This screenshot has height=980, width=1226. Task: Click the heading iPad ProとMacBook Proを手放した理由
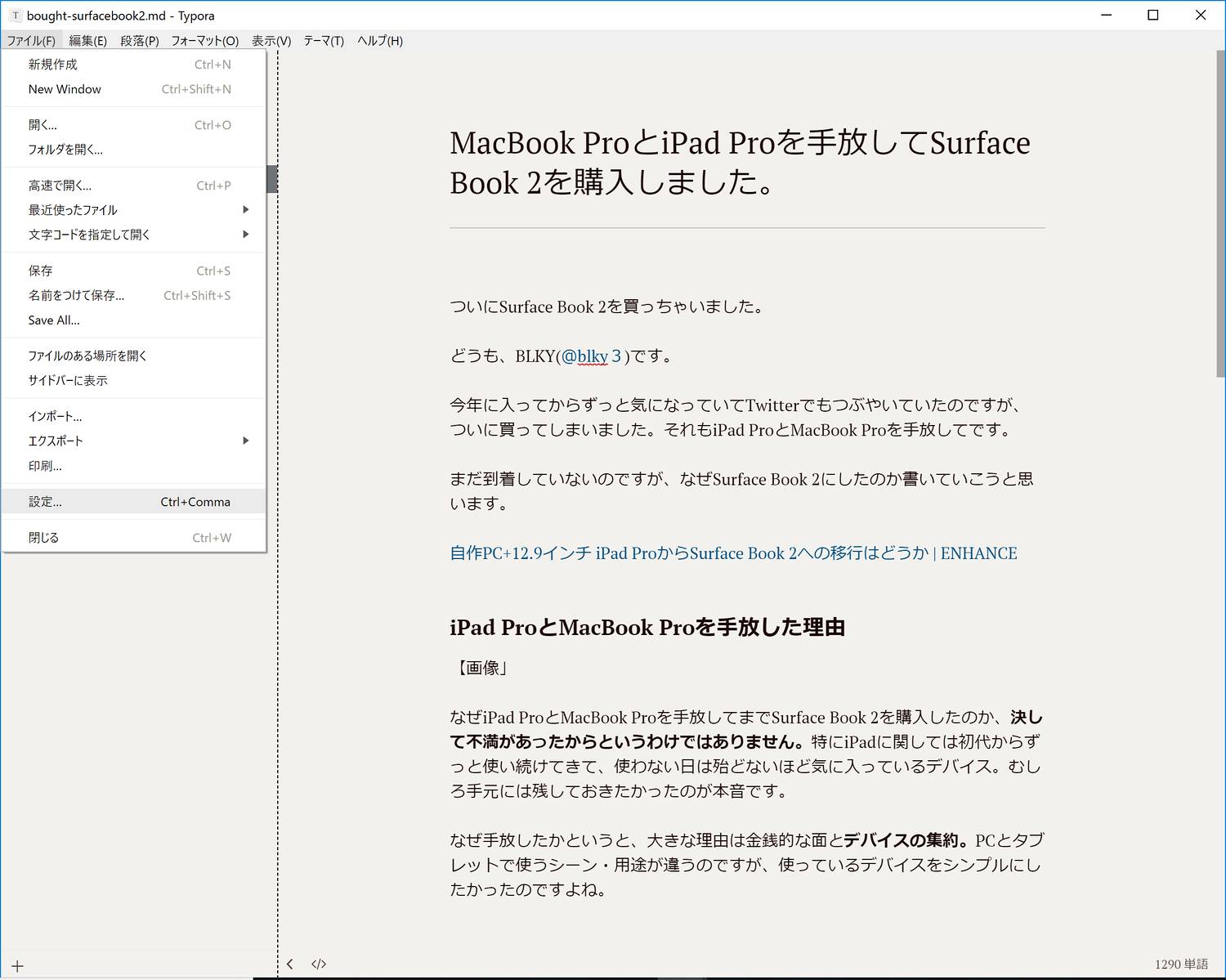647,628
